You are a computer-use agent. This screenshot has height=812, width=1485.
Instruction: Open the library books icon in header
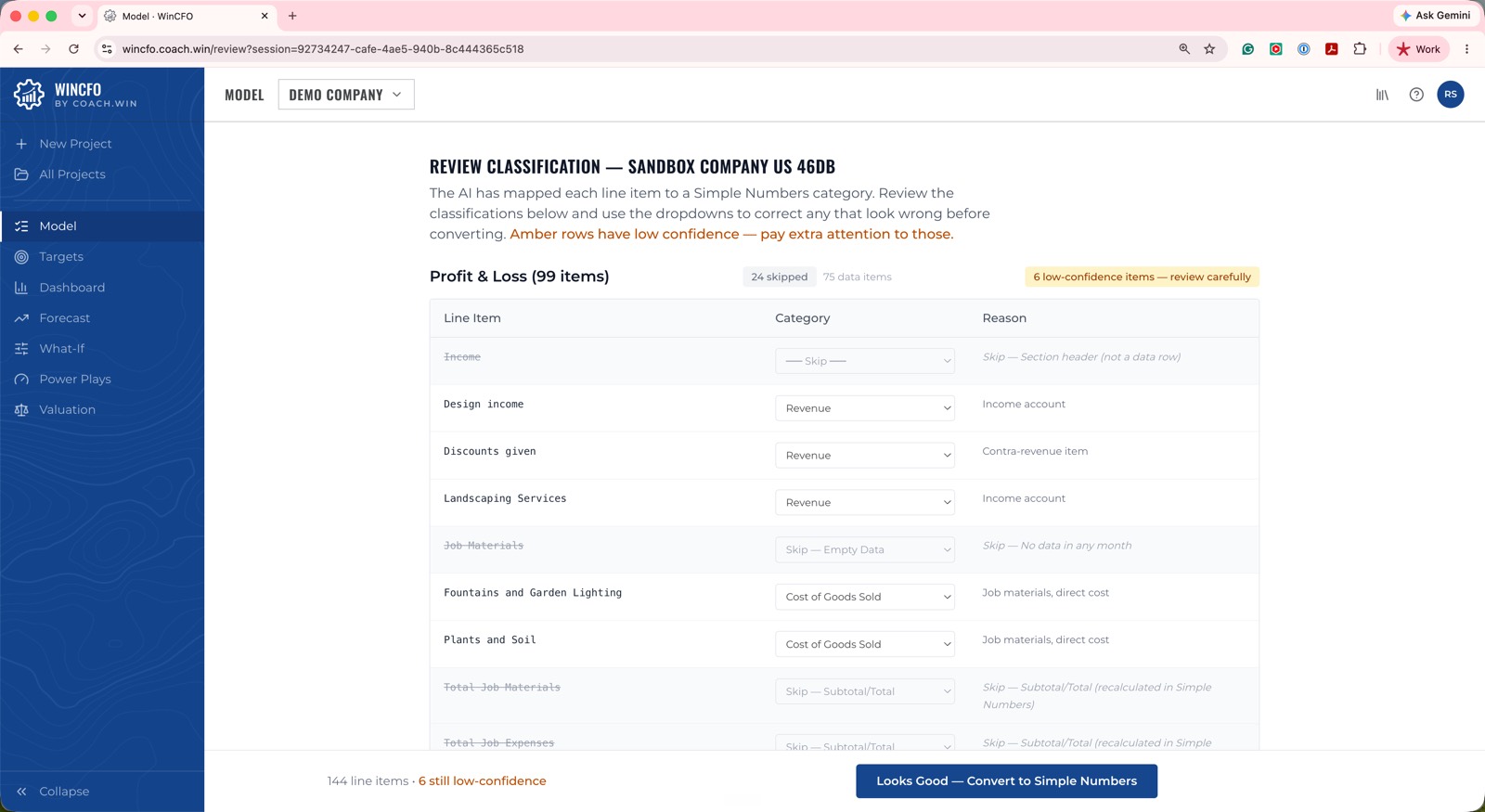(x=1382, y=95)
